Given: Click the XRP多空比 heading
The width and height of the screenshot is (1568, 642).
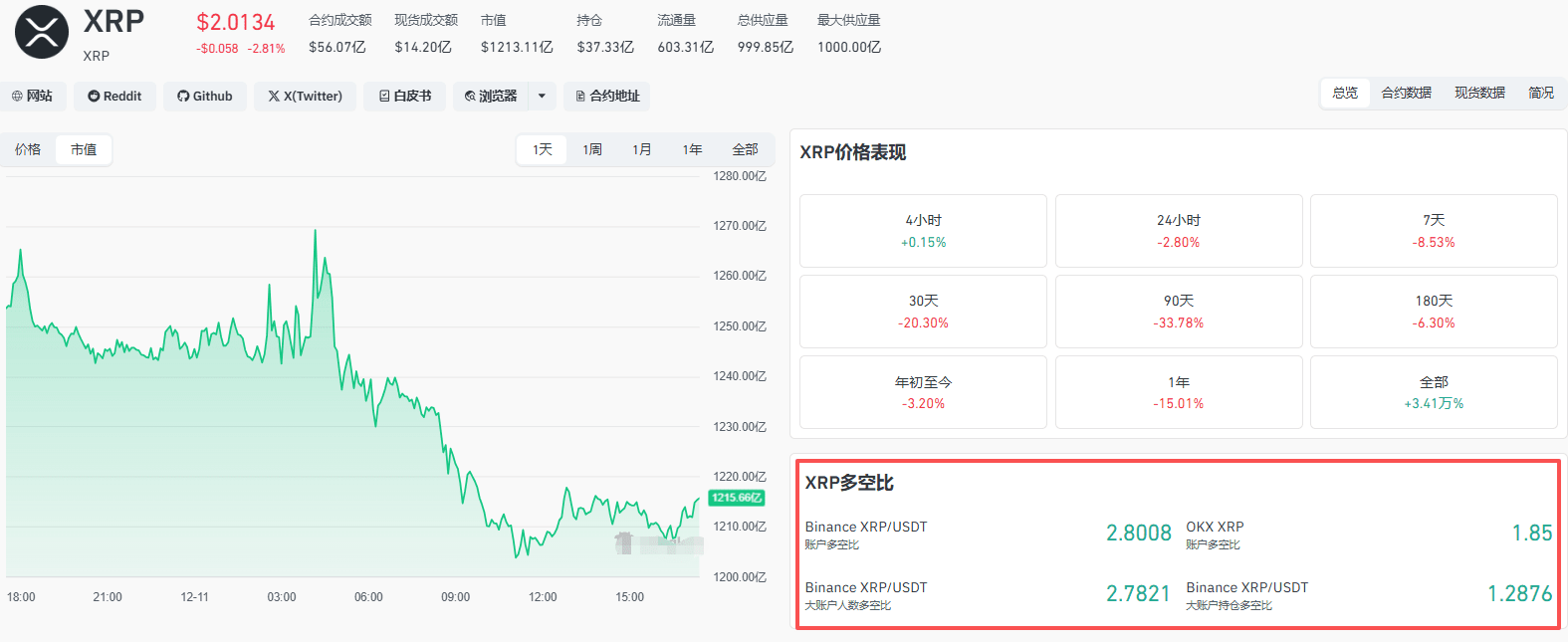Looking at the screenshot, I should 849,483.
